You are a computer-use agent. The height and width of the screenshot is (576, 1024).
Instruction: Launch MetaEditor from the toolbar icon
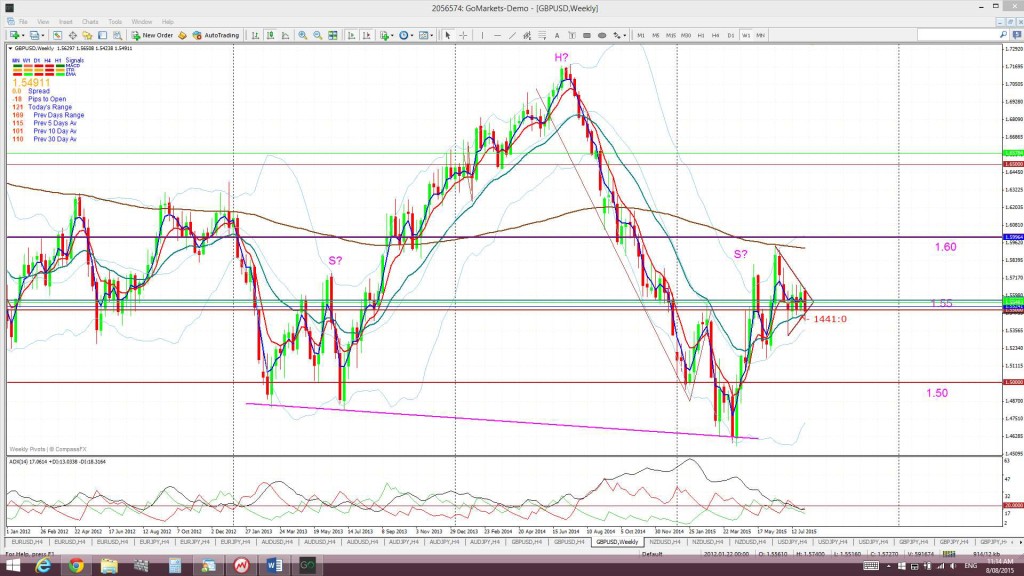[x=182, y=35]
